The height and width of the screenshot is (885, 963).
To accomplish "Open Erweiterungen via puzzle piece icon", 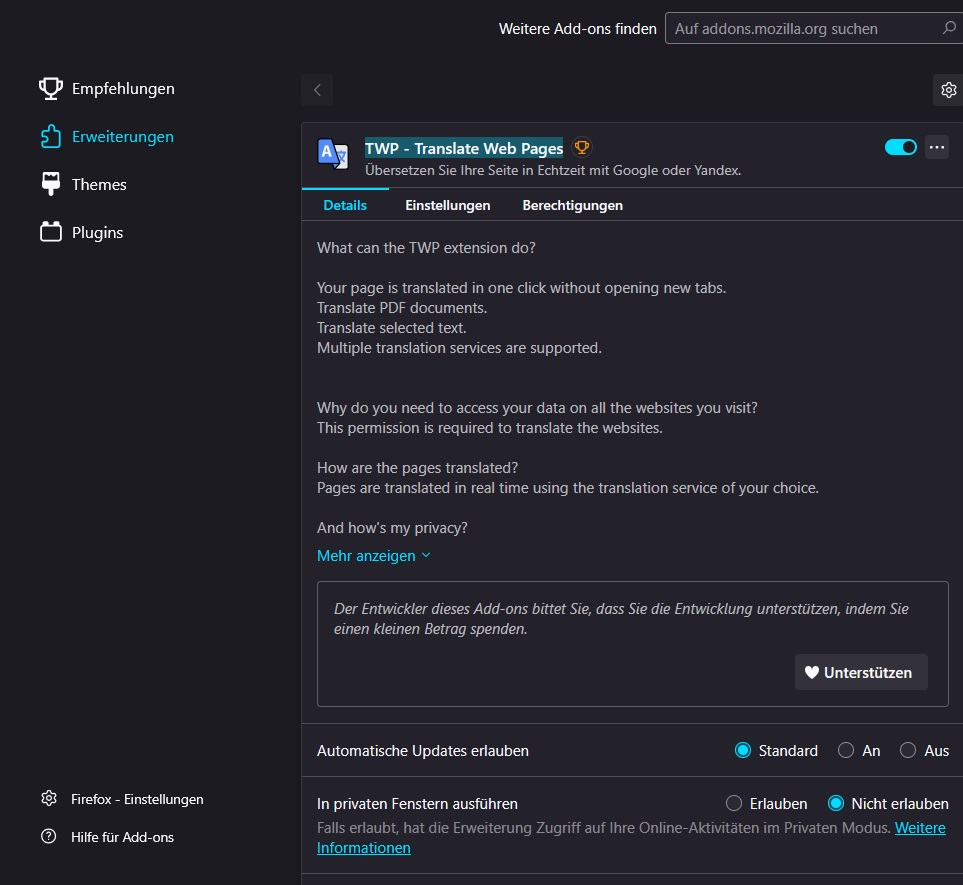I will pos(50,137).
